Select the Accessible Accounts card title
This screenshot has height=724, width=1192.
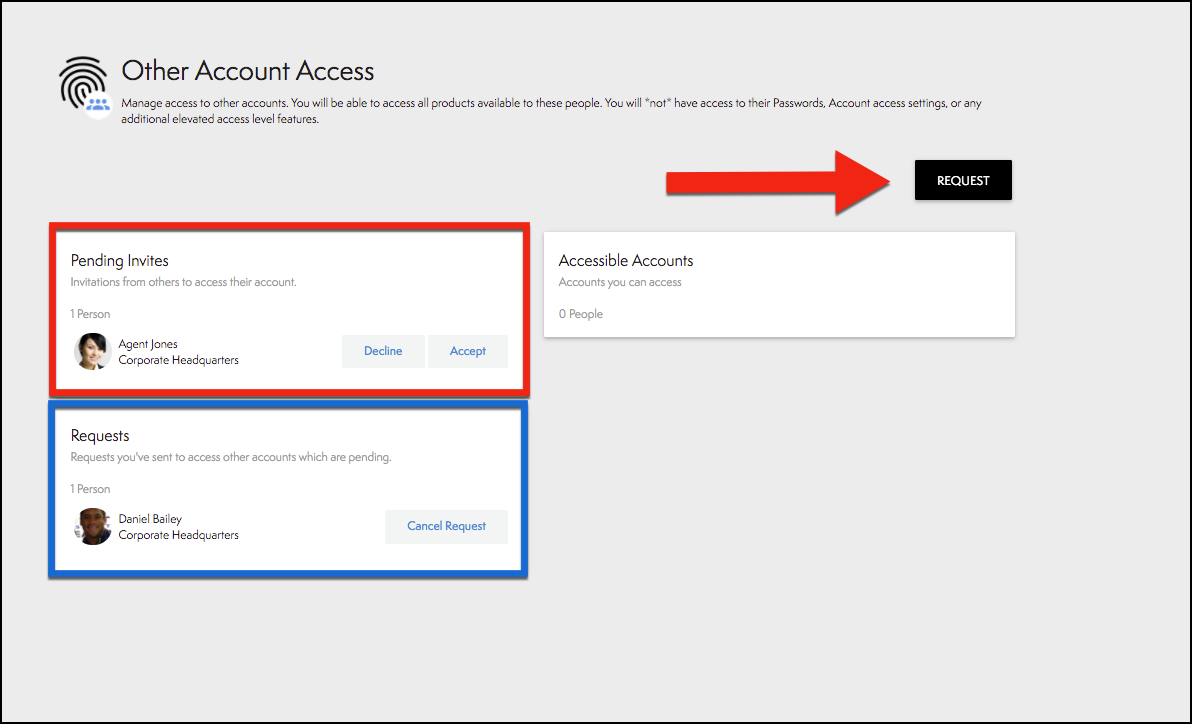[x=625, y=261]
